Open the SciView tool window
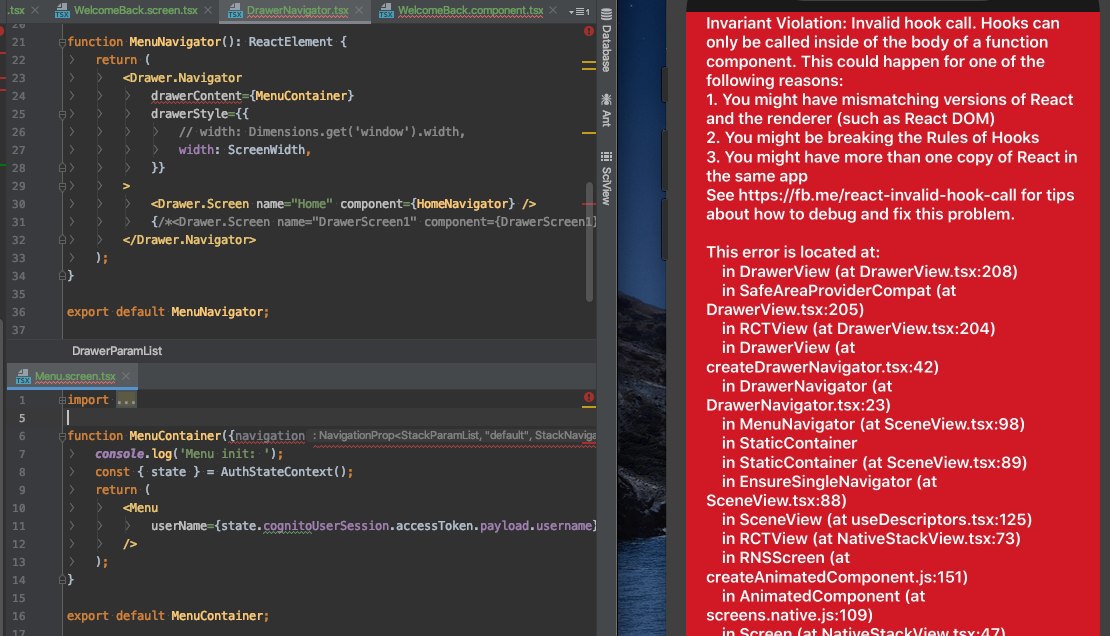This screenshot has width=1110, height=636. [606, 178]
